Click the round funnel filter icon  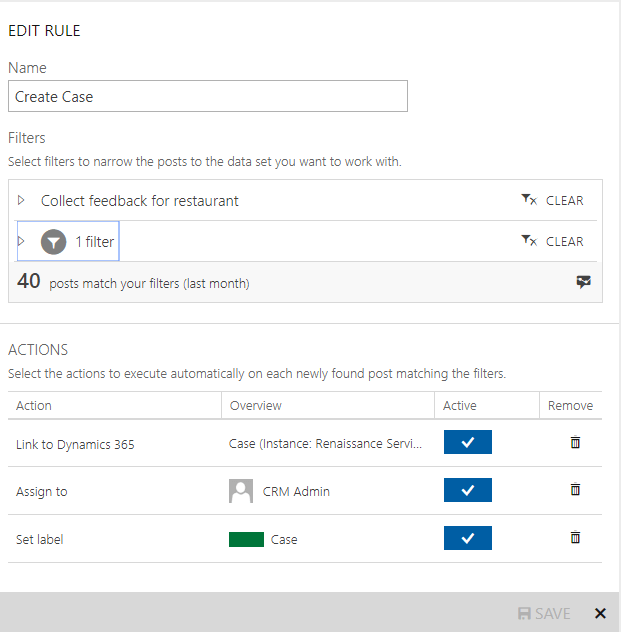coord(54,242)
